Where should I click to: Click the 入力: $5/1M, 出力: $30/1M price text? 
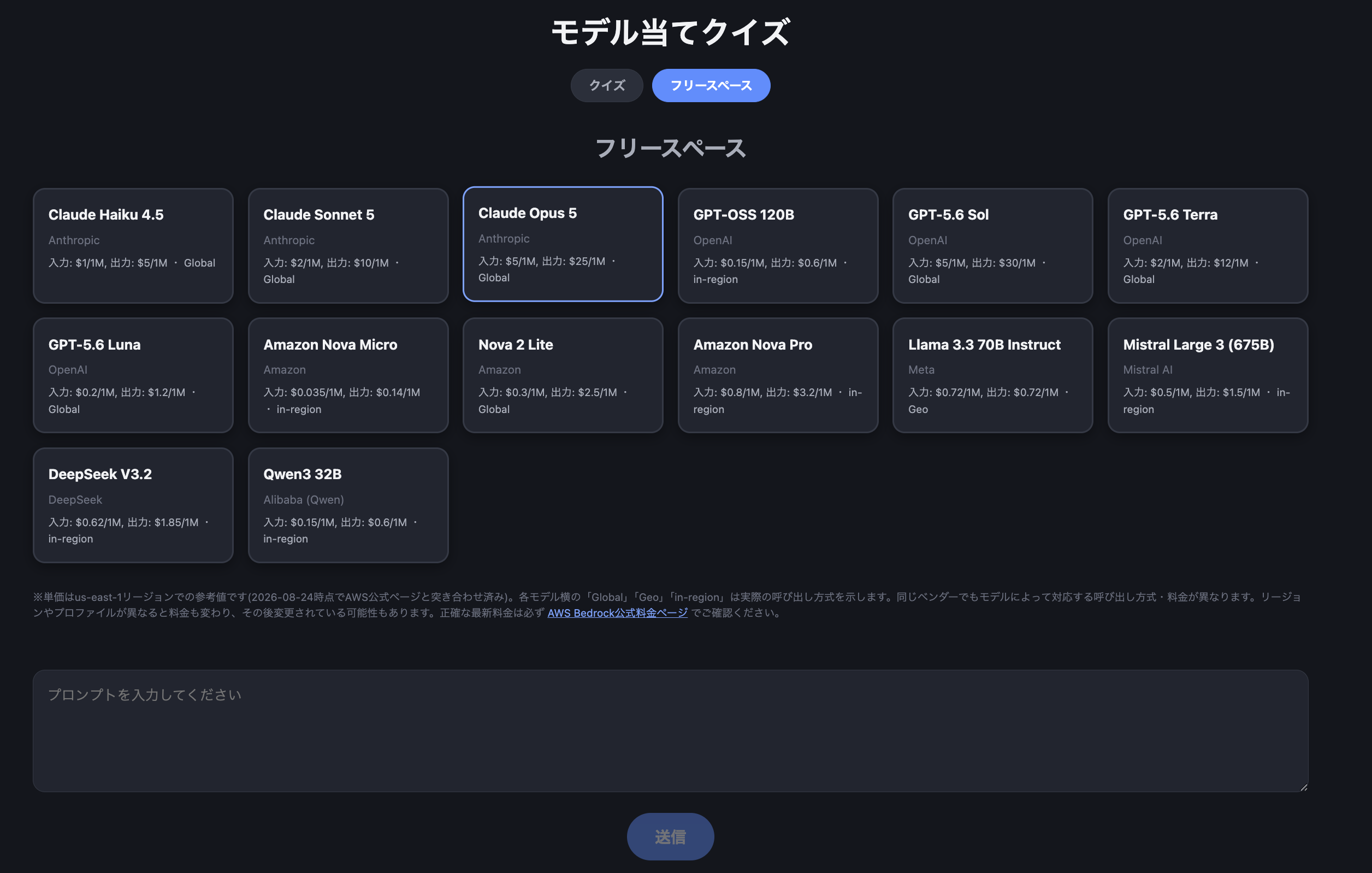pos(972,263)
